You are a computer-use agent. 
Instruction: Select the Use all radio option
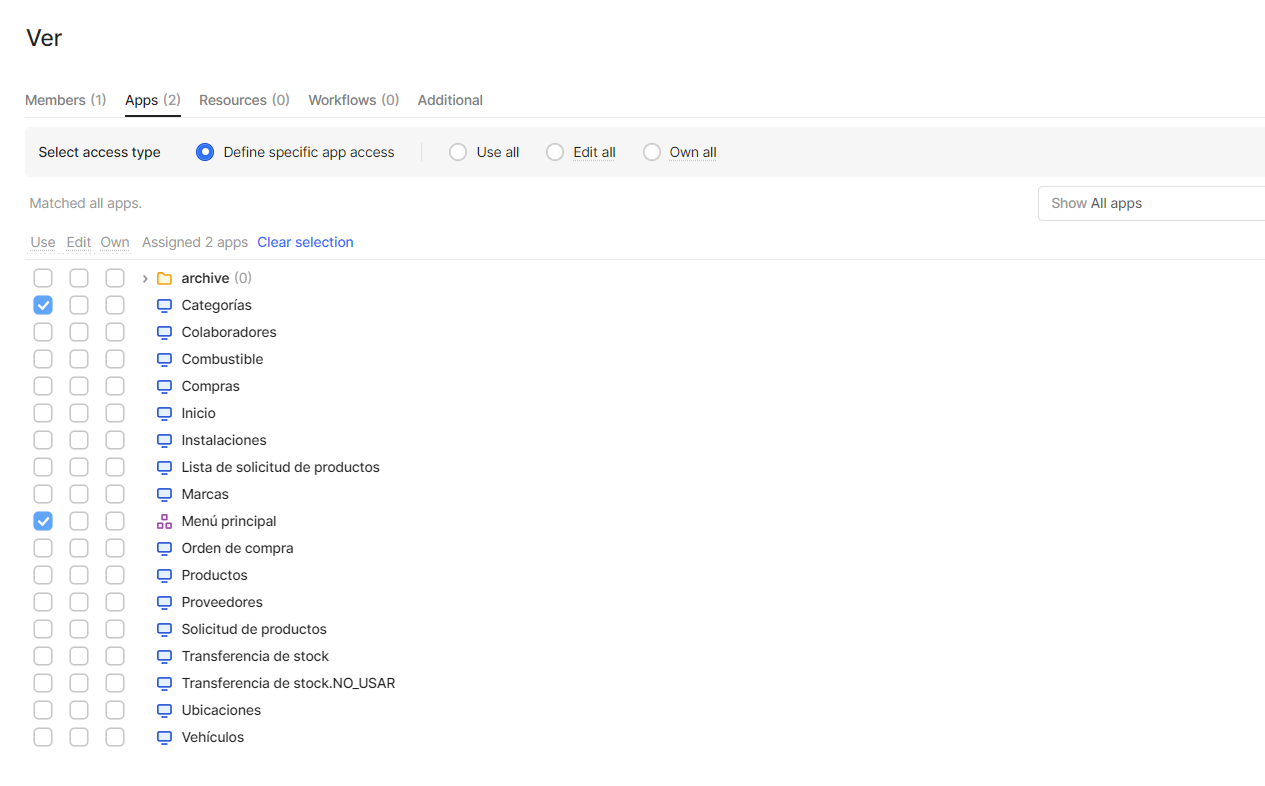[458, 152]
